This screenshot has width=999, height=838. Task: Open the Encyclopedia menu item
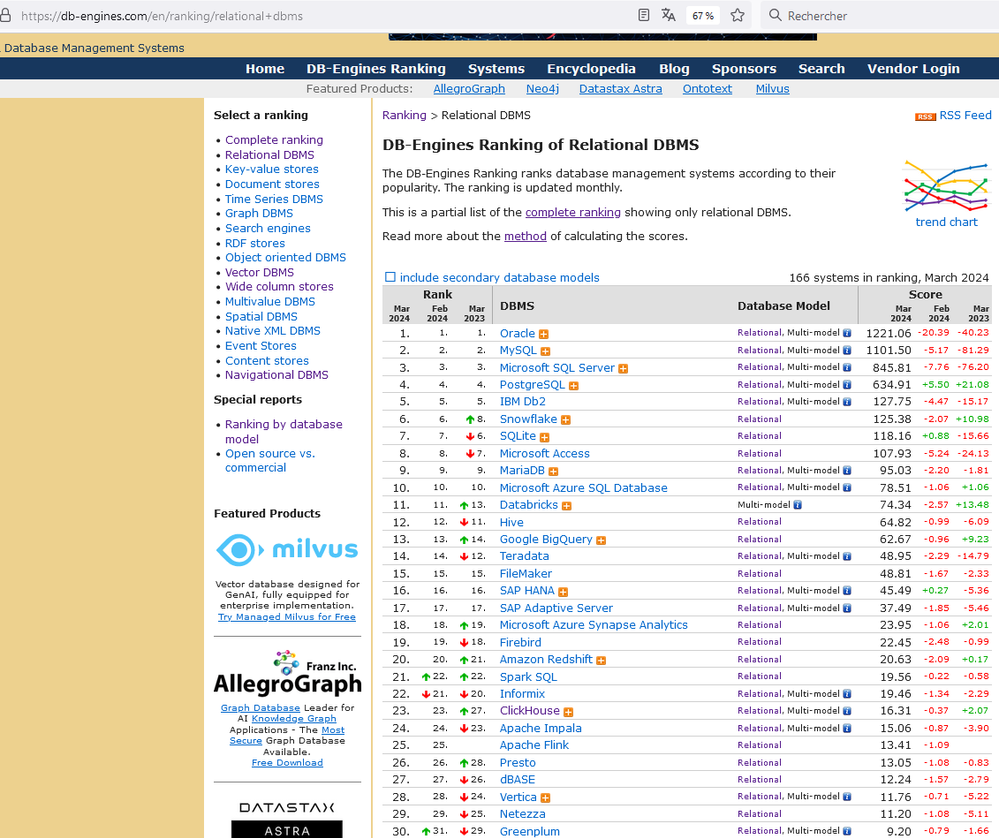coord(591,69)
